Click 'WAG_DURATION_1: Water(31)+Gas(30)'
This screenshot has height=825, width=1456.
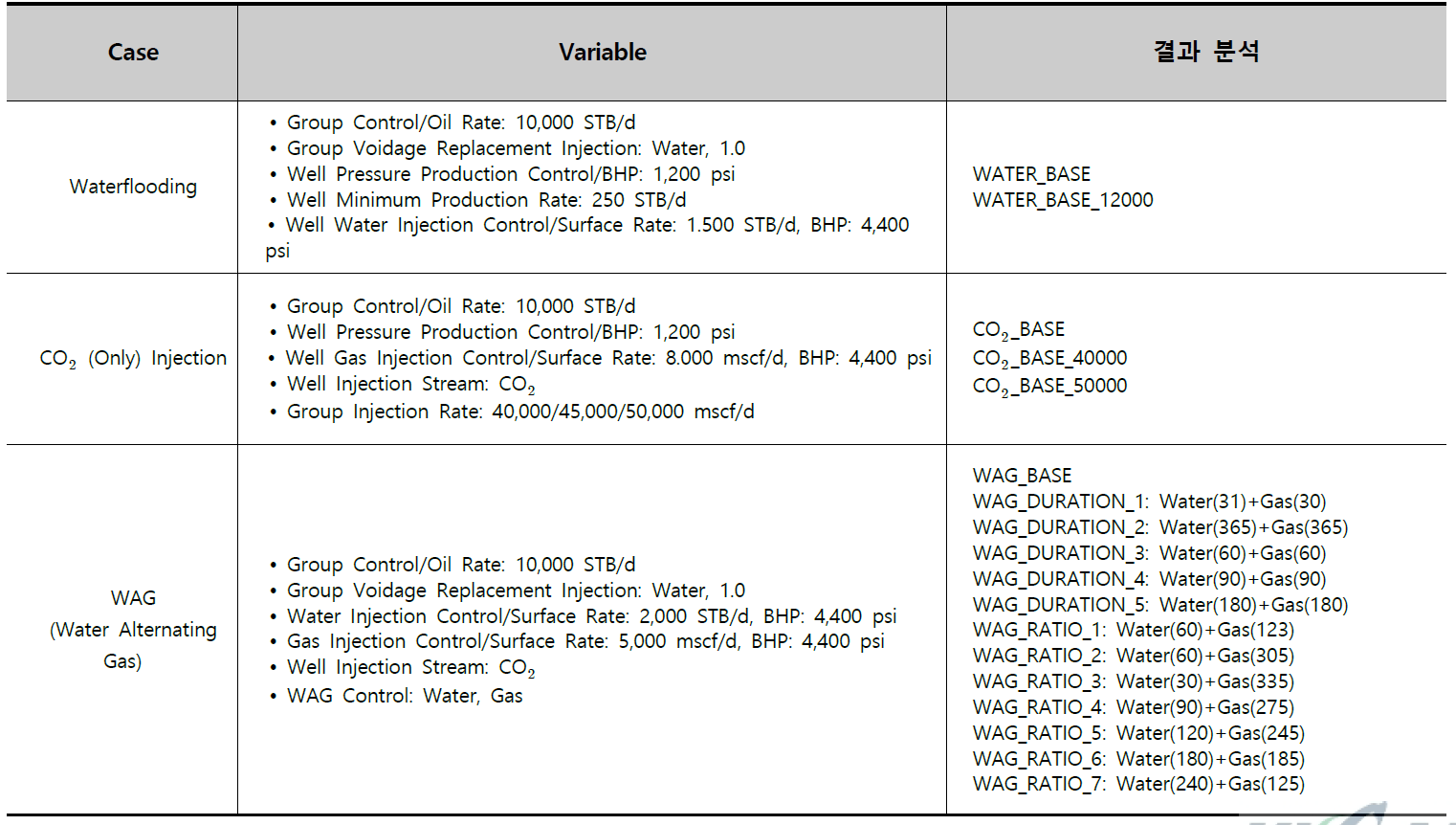1149,502
